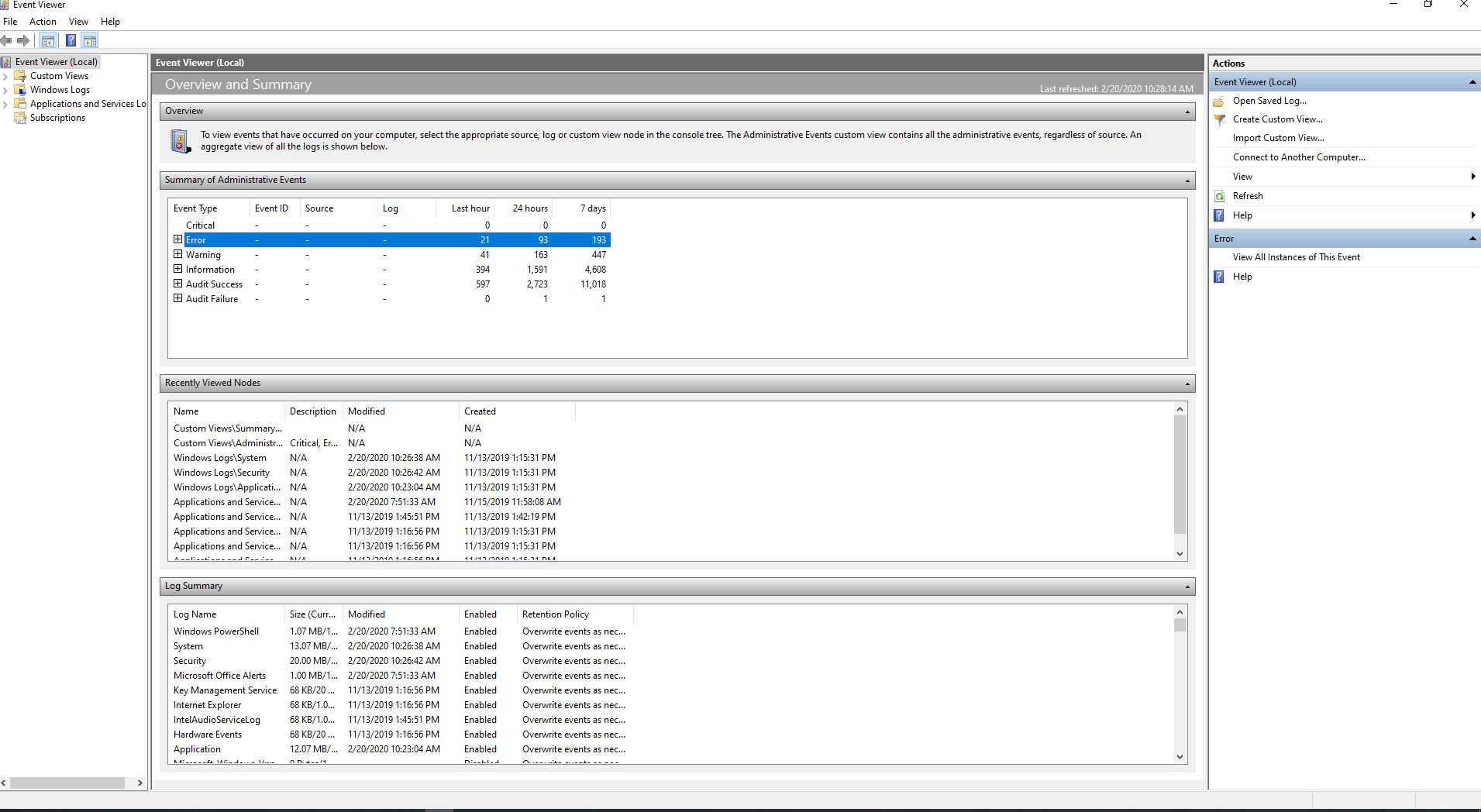The width and height of the screenshot is (1481, 812).
Task: Click the Windows Logs folder icon
Action: [20, 90]
